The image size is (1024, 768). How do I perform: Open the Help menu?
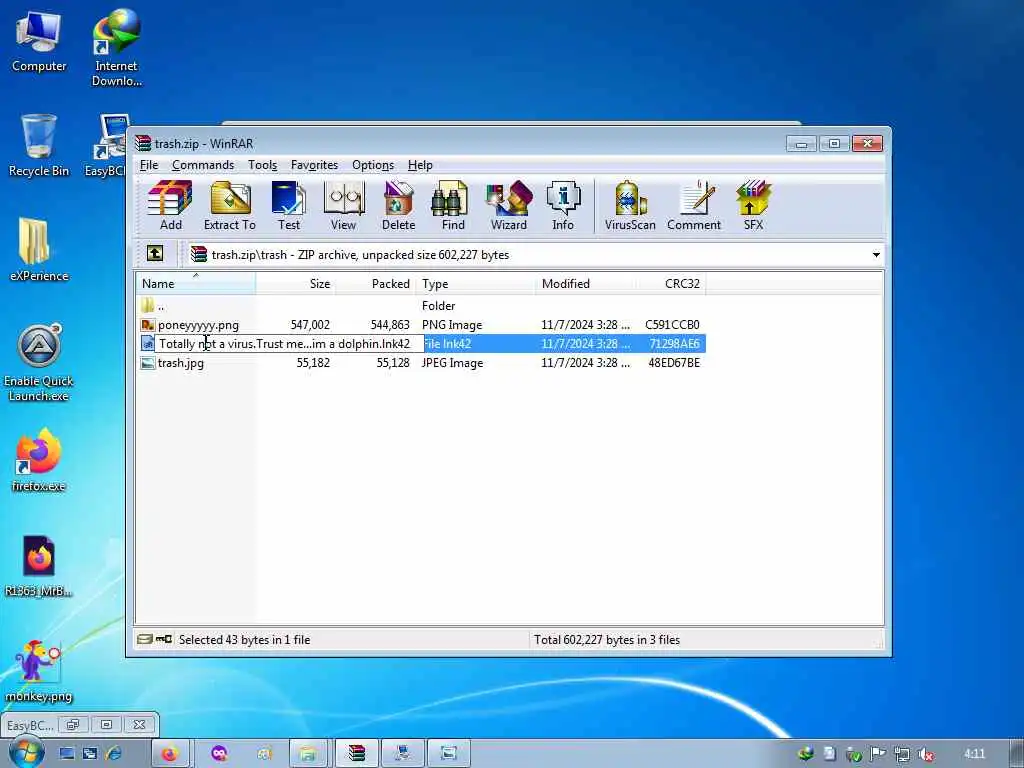coord(420,165)
